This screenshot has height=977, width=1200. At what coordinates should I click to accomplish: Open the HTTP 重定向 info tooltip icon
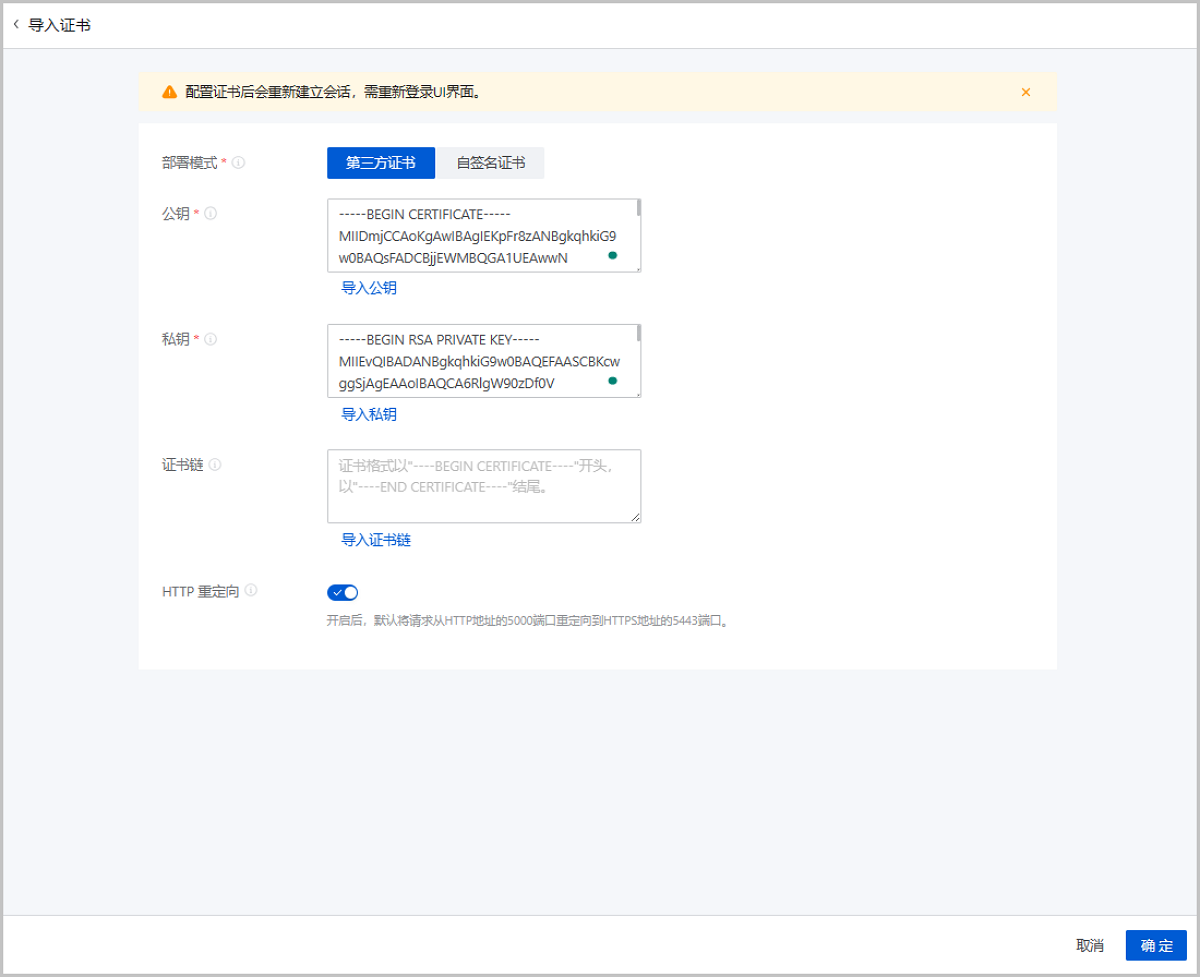coord(253,591)
